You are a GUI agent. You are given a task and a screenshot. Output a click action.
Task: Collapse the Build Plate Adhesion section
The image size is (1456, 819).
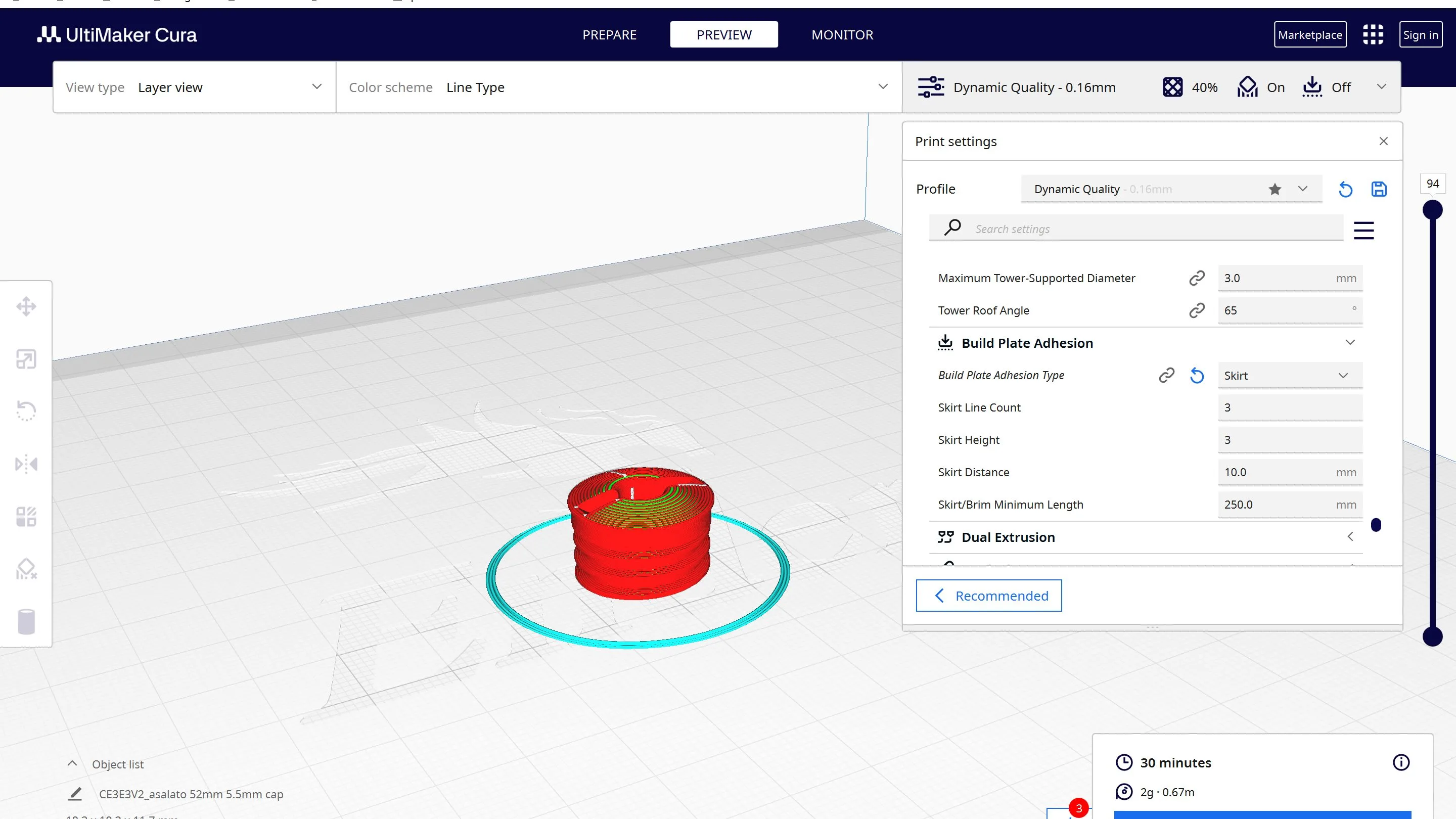[x=1350, y=343]
